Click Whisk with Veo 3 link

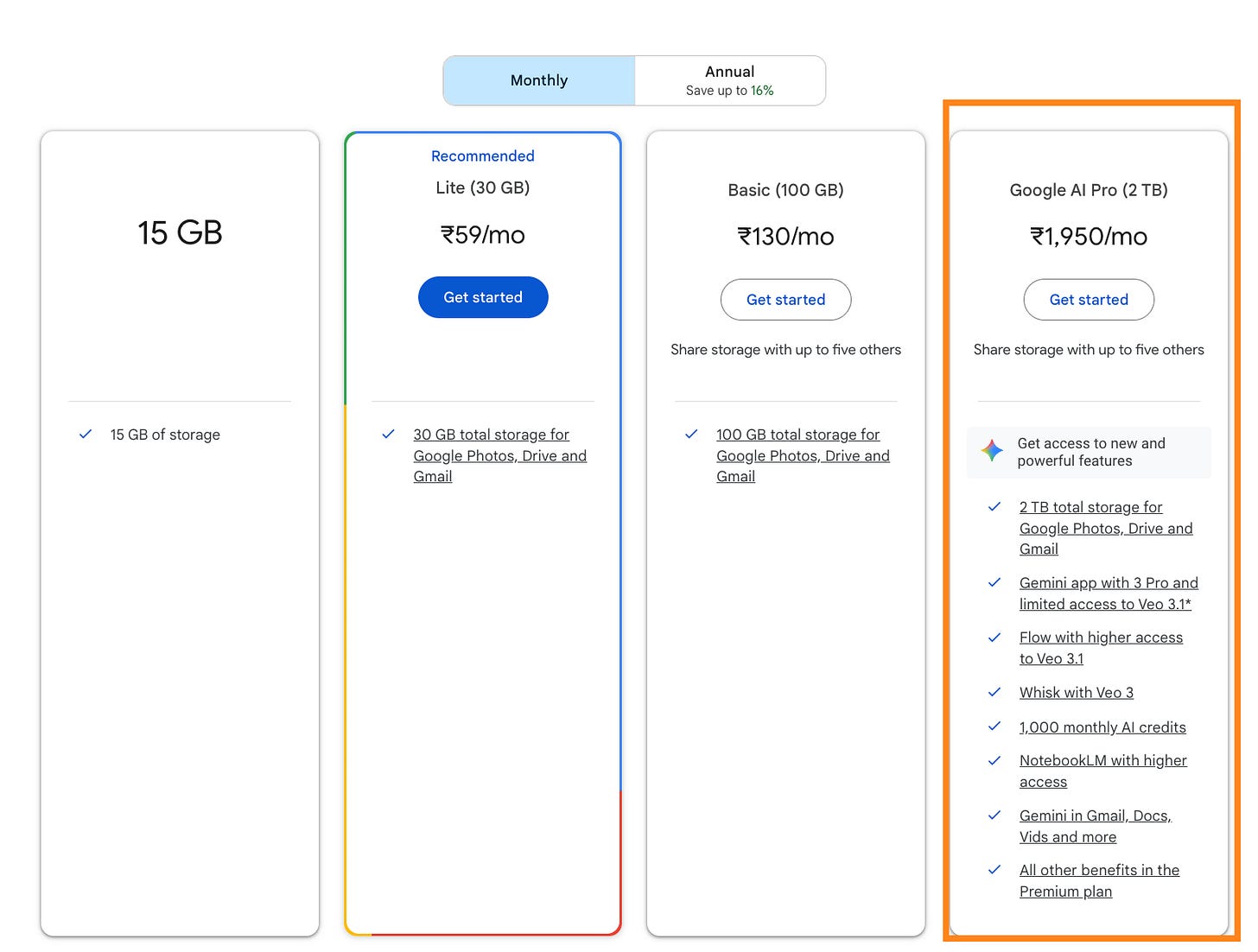coord(1076,693)
